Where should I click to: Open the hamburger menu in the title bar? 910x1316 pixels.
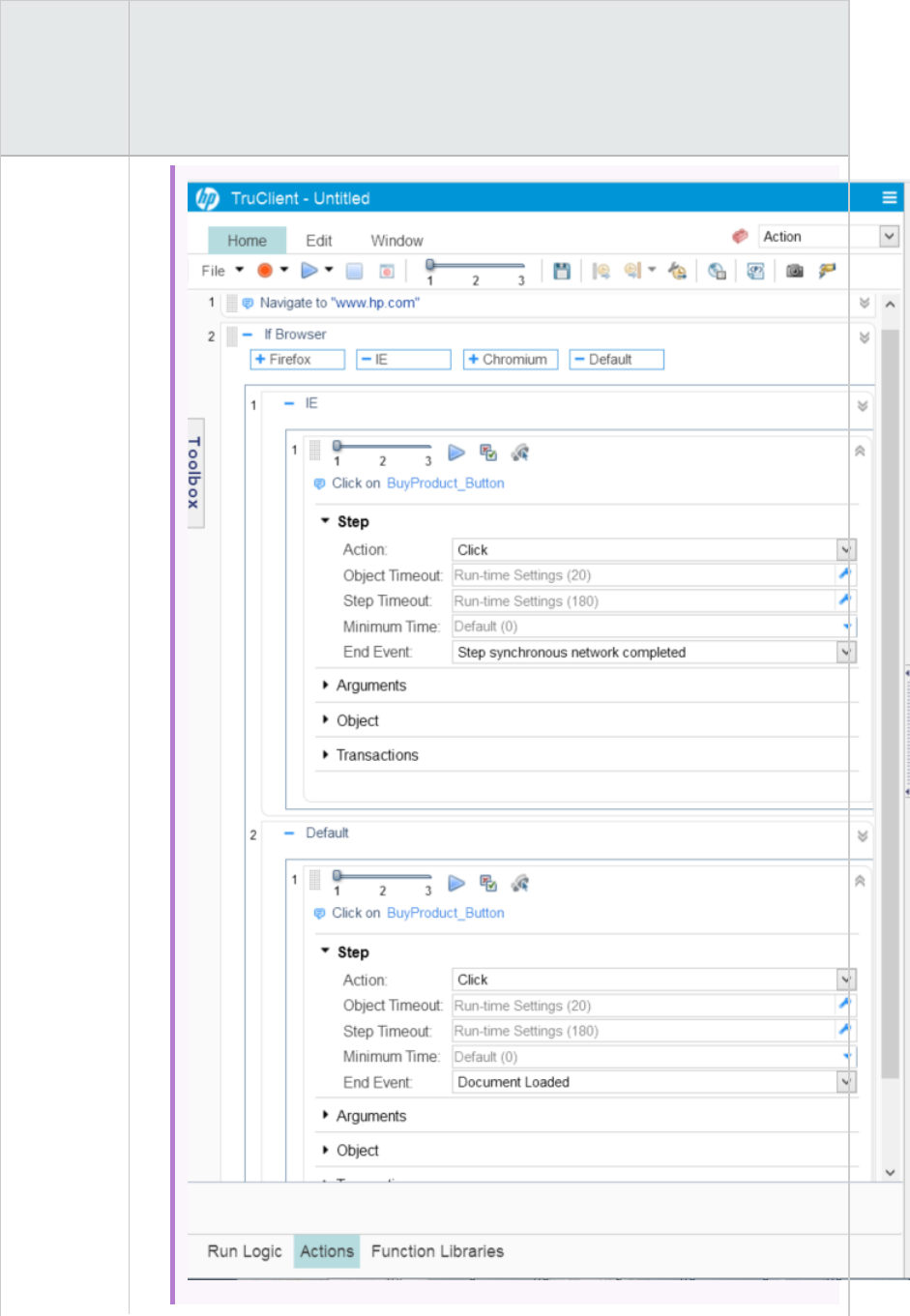point(889,197)
